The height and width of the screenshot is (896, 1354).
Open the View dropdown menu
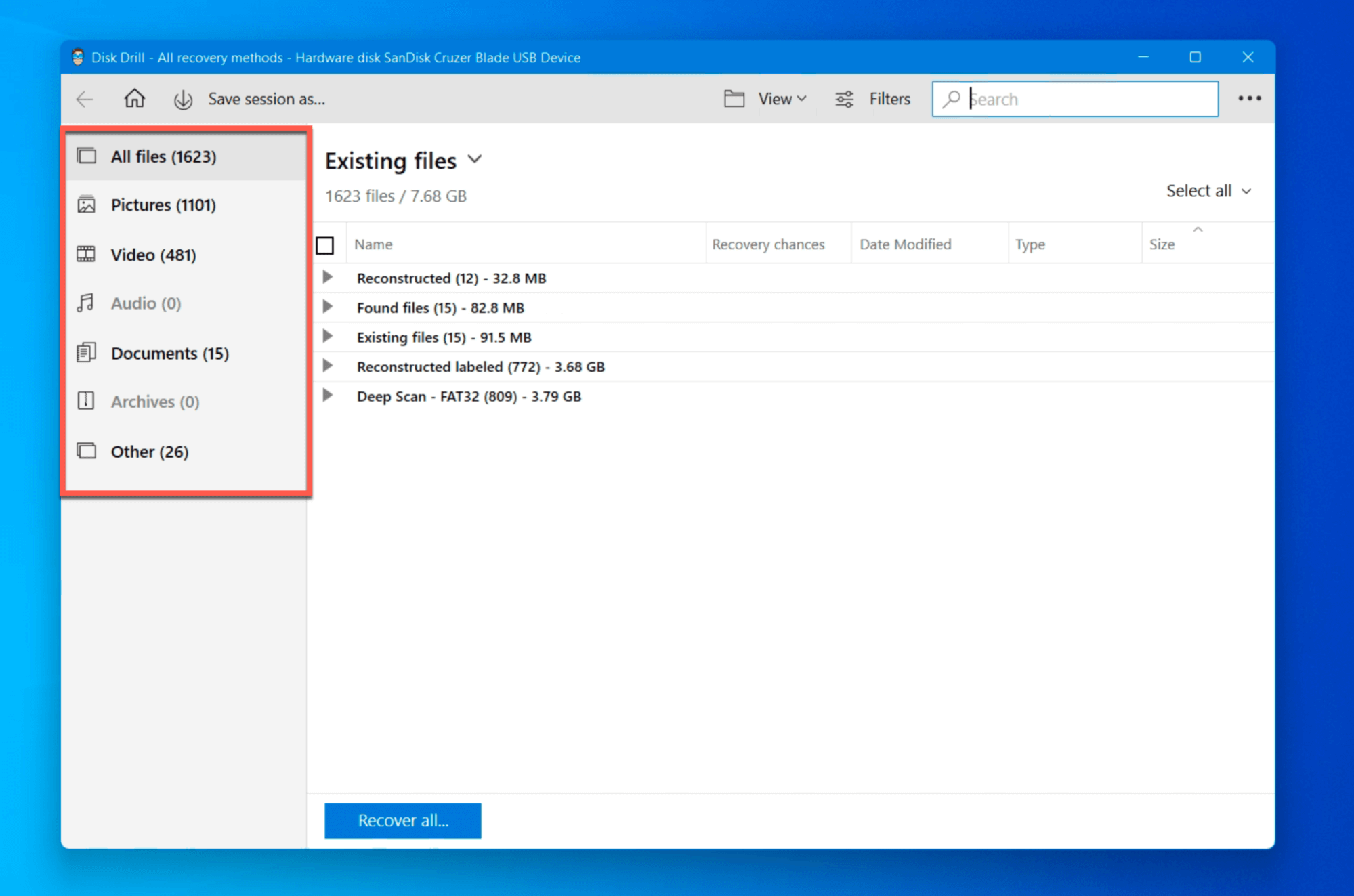(782, 99)
